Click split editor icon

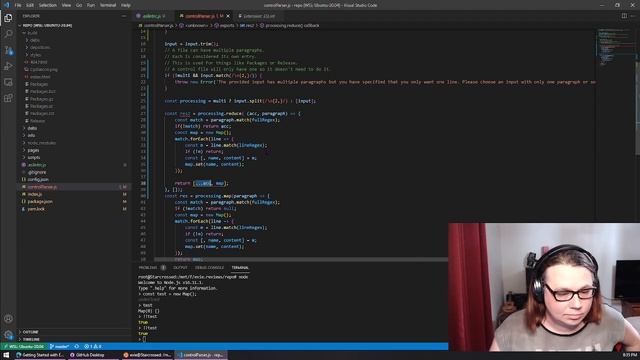point(624,16)
